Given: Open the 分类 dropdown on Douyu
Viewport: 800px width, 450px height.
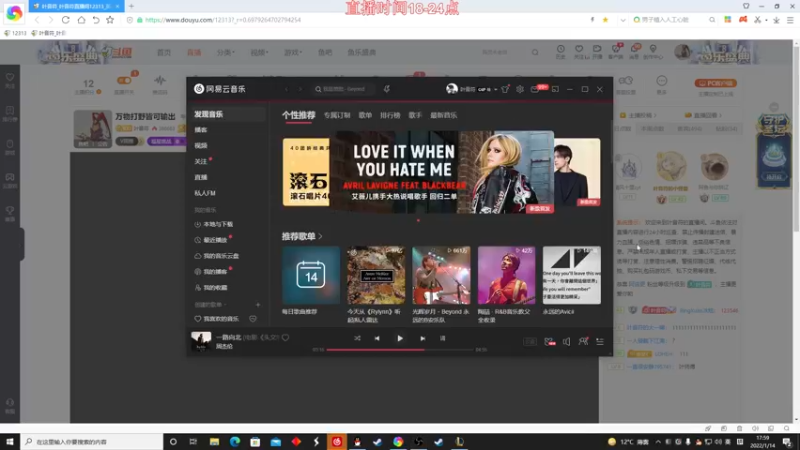Looking at the screenshot, I should point(225,53).
